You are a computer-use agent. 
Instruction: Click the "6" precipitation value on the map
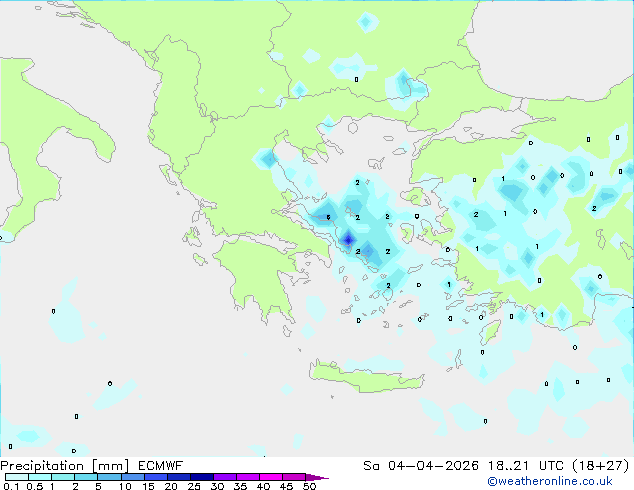pos(328,218)
